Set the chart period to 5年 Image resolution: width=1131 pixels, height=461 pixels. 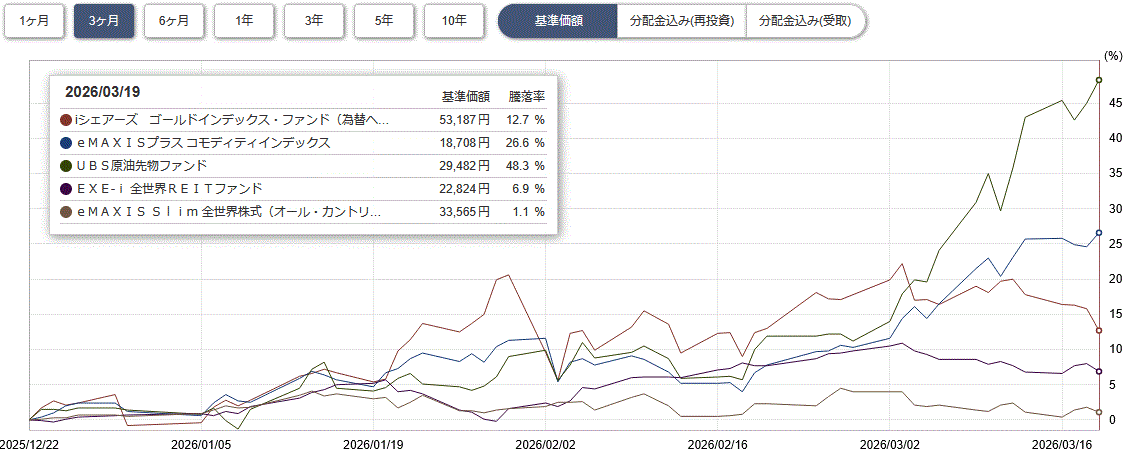(x=384, y=20)
